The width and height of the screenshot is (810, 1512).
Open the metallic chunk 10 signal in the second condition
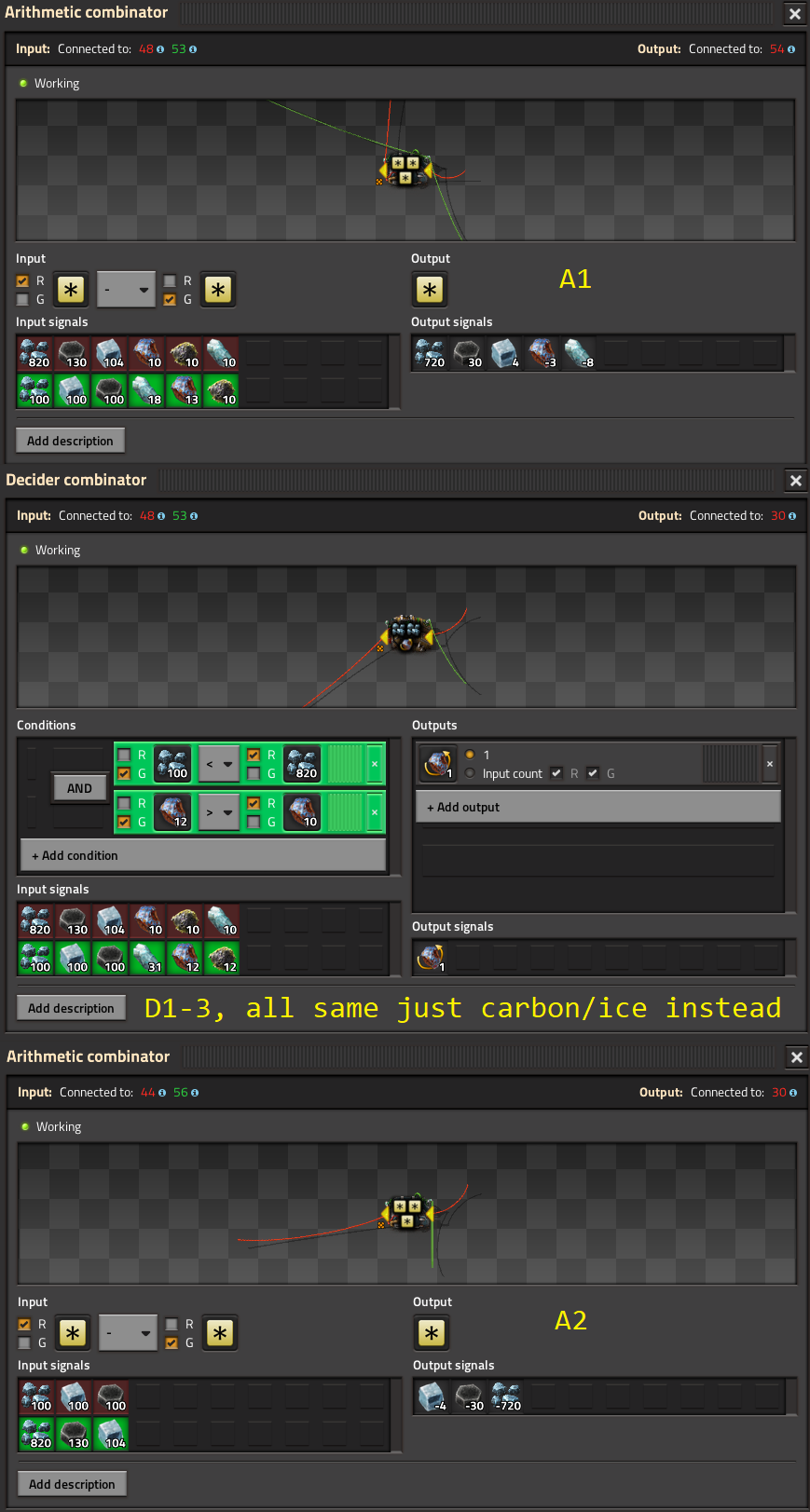[x=302, y=812]
